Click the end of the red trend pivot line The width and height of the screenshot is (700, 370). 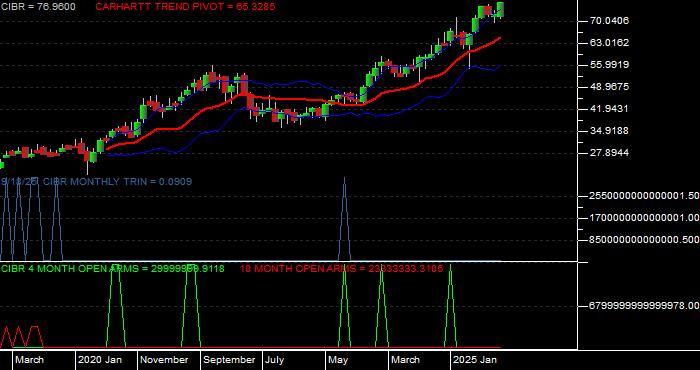[x=500, y=38]
